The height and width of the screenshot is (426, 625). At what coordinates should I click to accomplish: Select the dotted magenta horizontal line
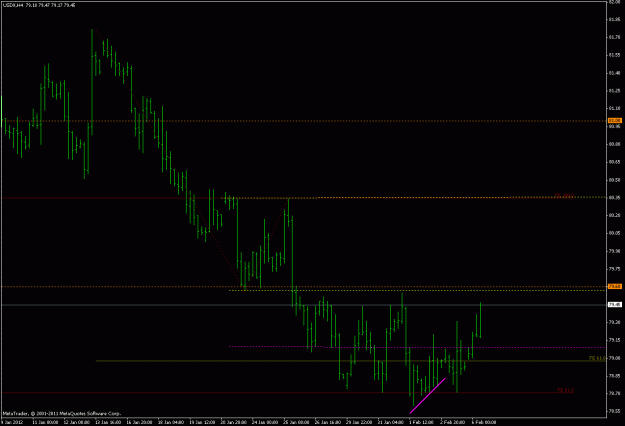417,347
